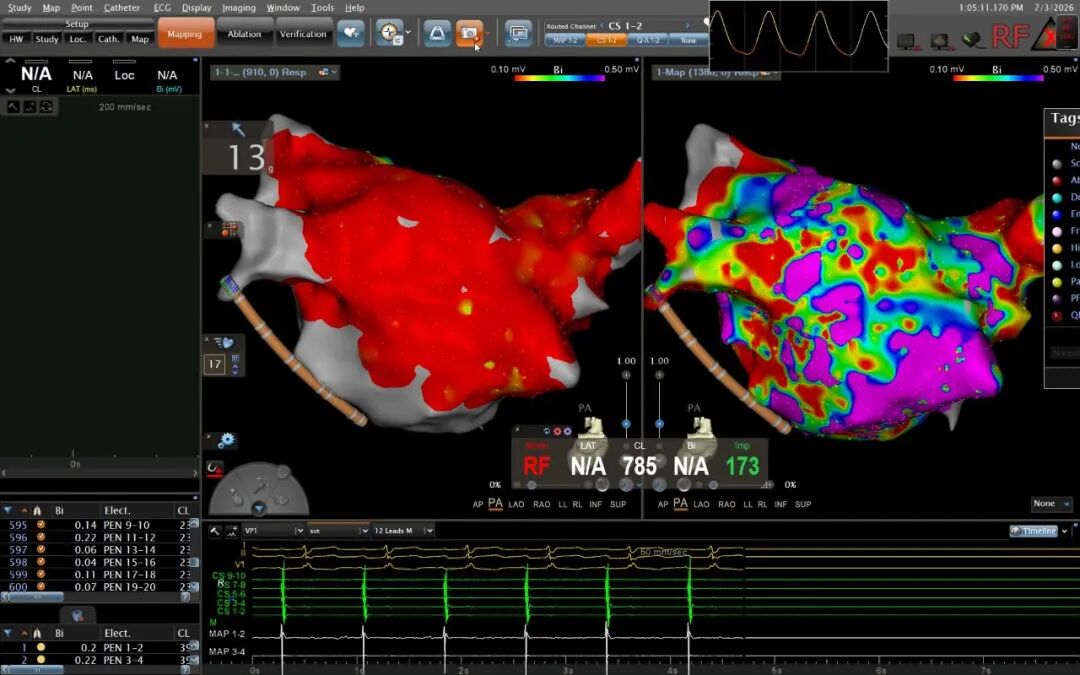Screen dimensions: 1080x675
Task: Click the red Ablation tag color dot in Tags
Action: pos(1057,180)
